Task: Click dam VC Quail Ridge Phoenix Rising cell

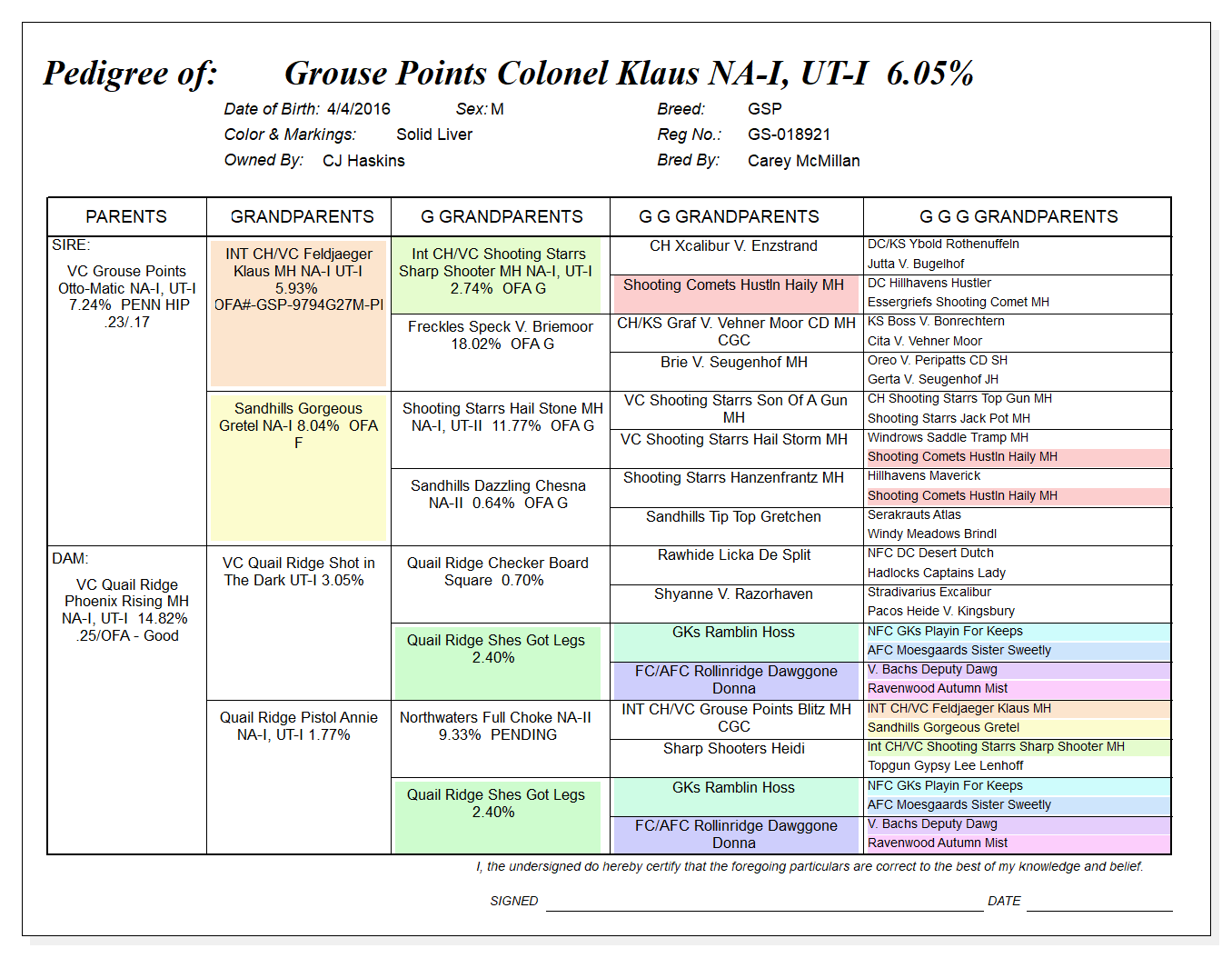Action: tap(127, 610)
